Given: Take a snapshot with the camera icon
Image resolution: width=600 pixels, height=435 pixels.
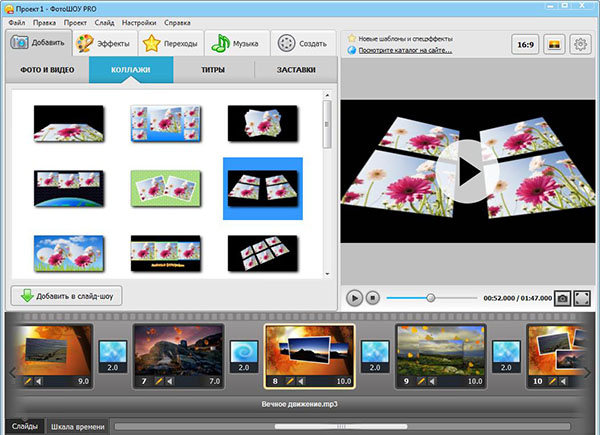Looking at the screenshot, I should pos(562,298).
